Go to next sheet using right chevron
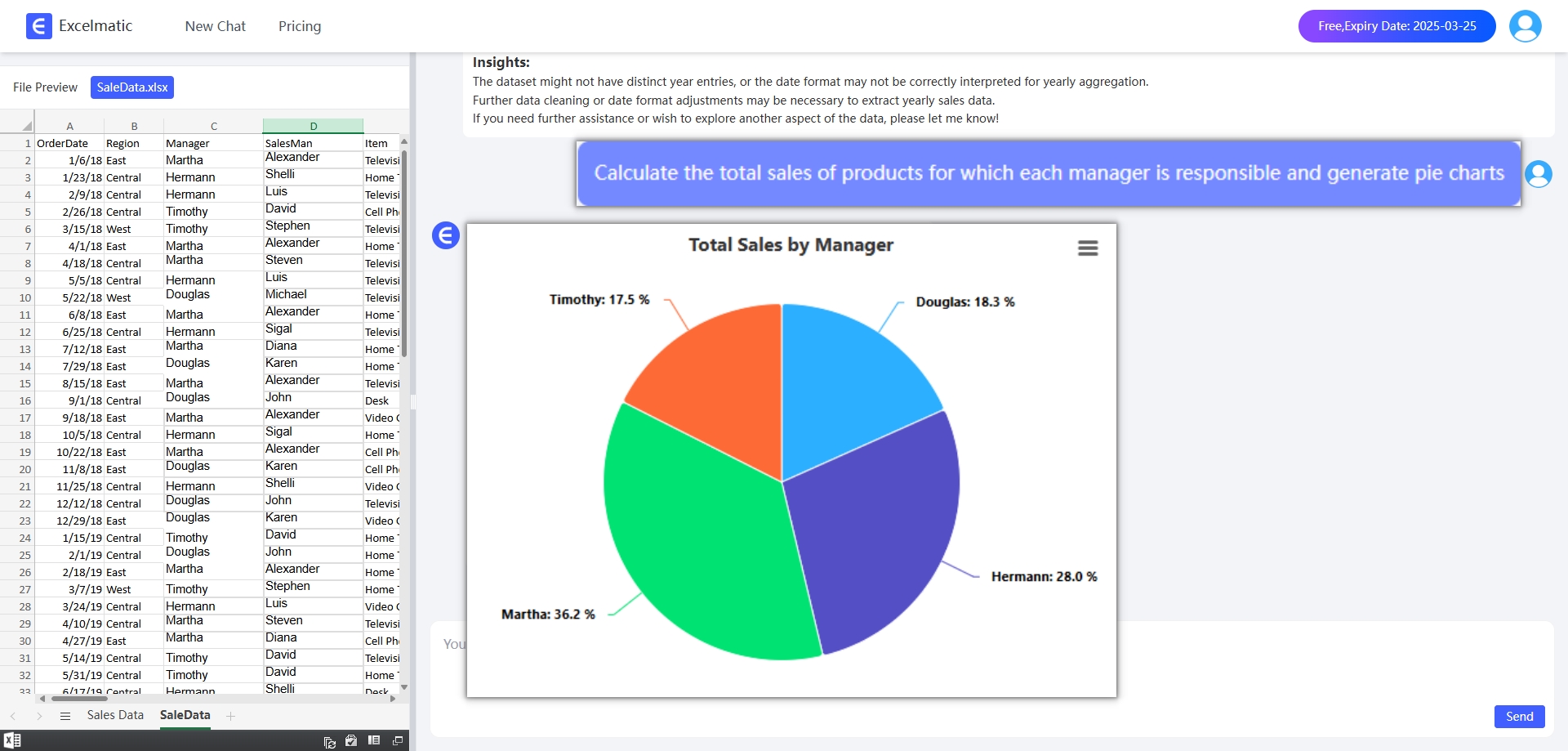The height and width of the screenshot is (751, 1568). (x=39, y=716)
